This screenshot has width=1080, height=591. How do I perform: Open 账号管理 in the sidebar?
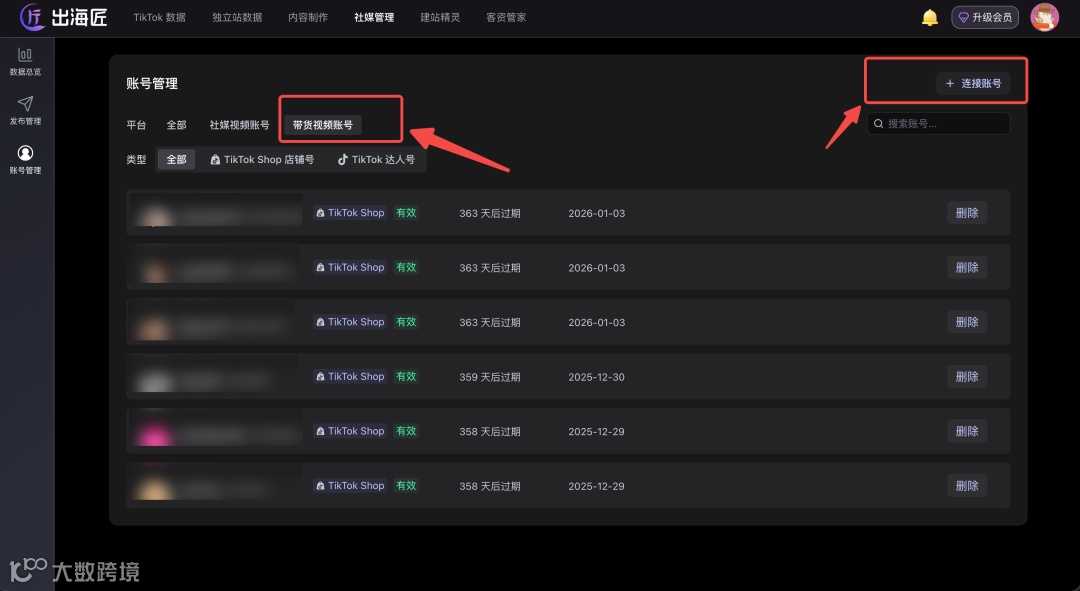pos(25,160)
